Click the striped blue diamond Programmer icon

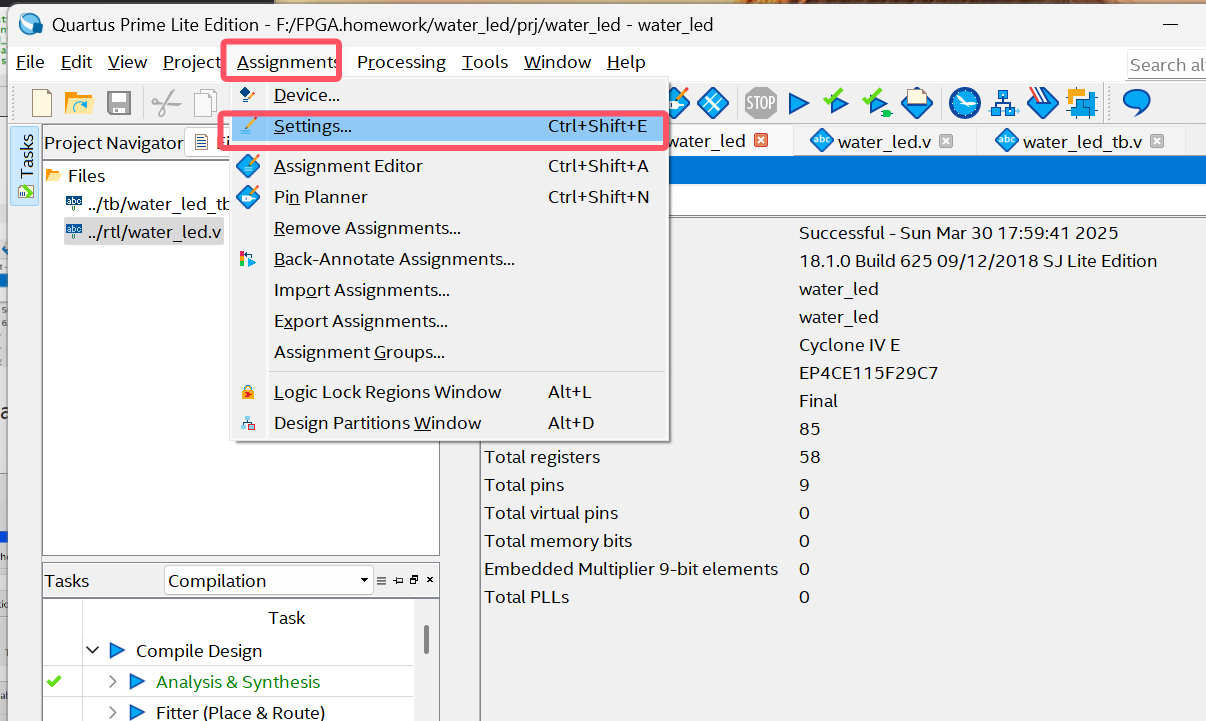point(1041,102)
